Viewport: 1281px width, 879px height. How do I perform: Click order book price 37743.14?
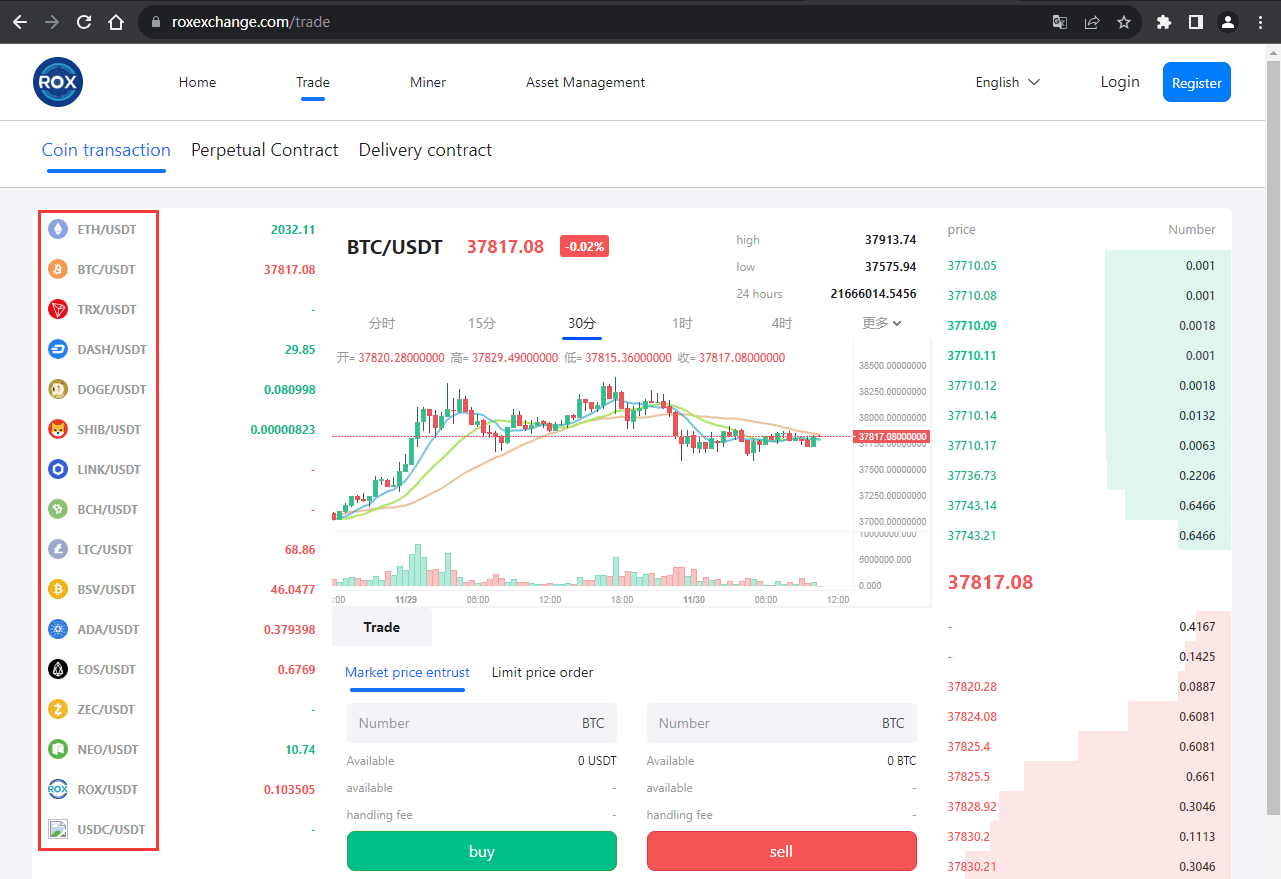[972, 505]
